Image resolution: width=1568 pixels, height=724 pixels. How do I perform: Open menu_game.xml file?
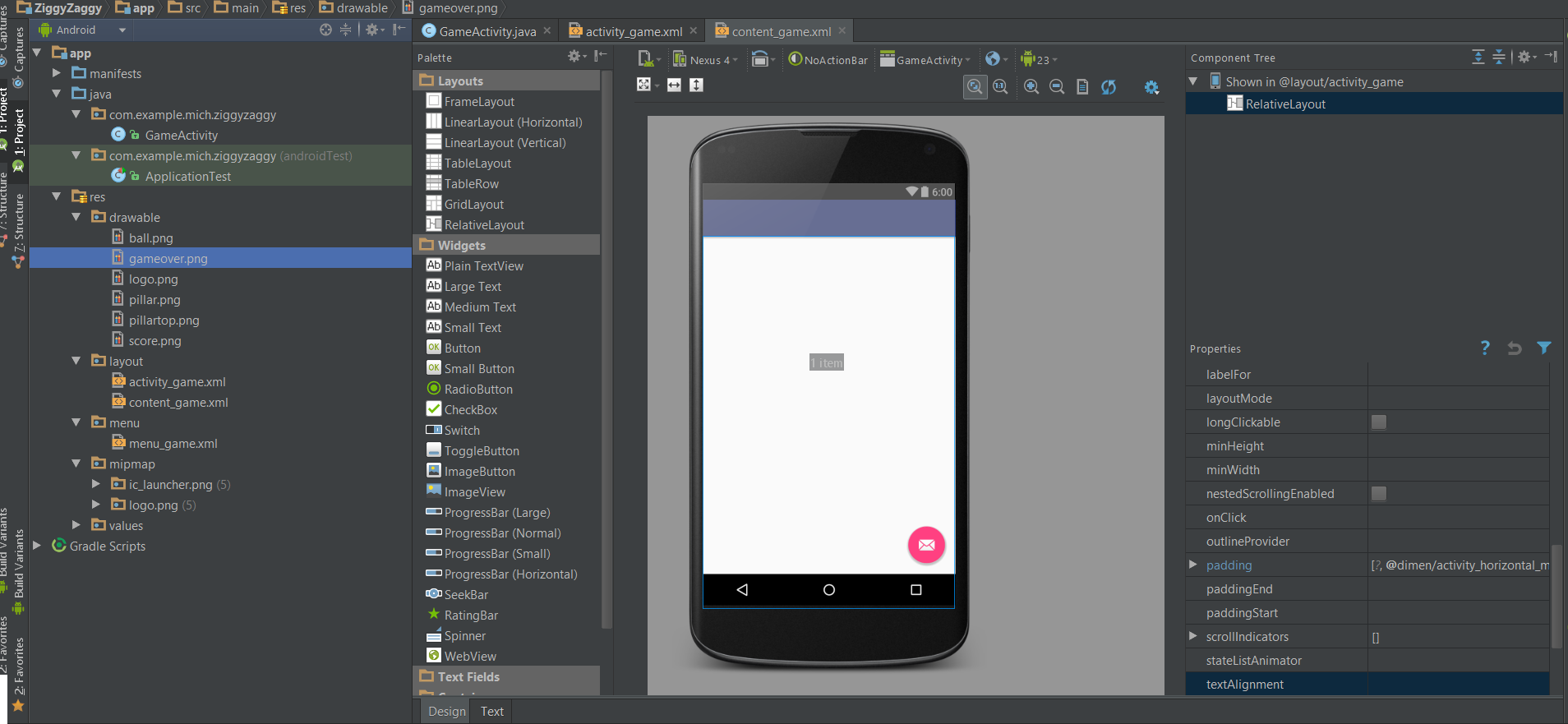coord(164,443)
